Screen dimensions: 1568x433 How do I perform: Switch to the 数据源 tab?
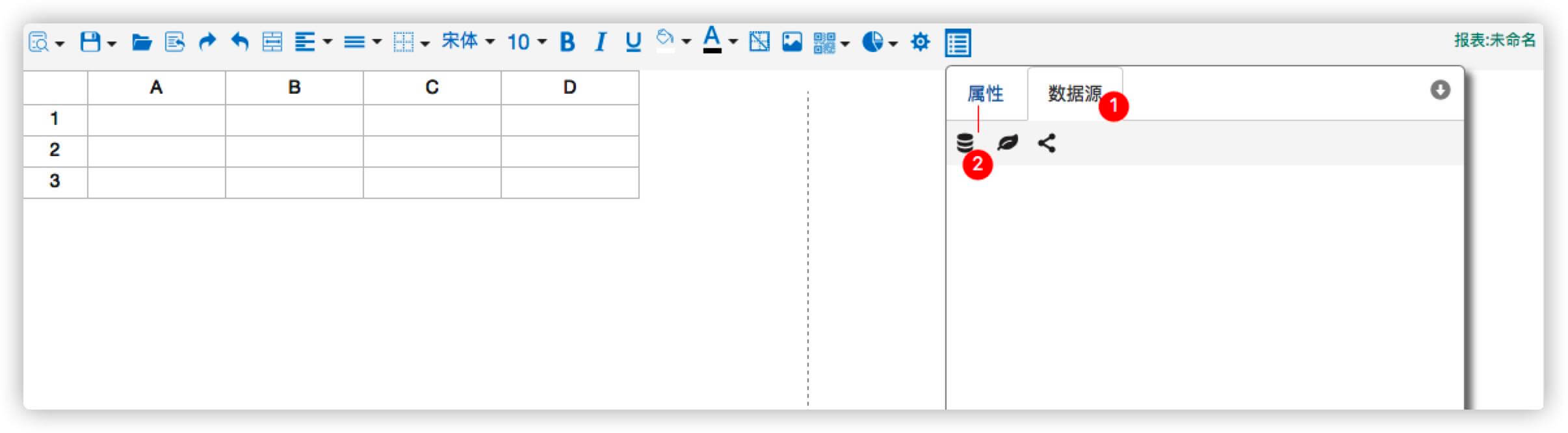point(1074,94)
